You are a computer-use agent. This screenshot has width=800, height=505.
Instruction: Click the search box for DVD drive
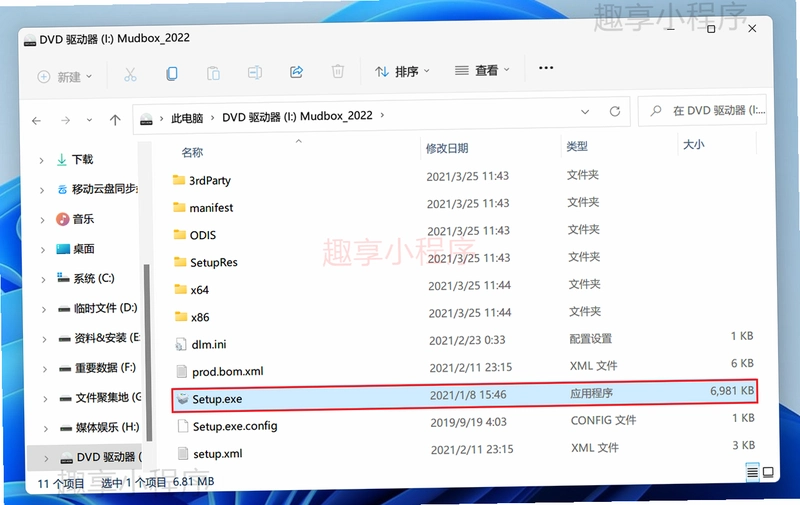[x=703, y=110]
